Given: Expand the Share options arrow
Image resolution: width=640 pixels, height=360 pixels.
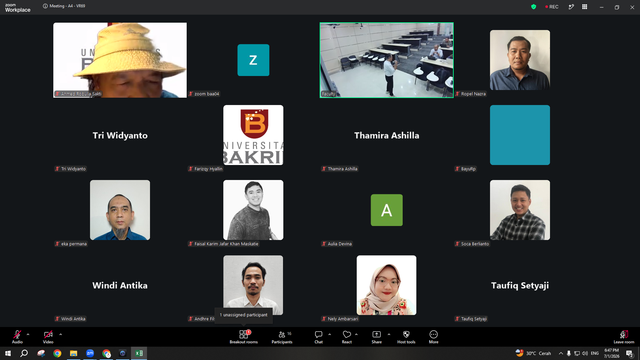Looking at the screenshot, I should pyautogui.click(x=389, y=334).
